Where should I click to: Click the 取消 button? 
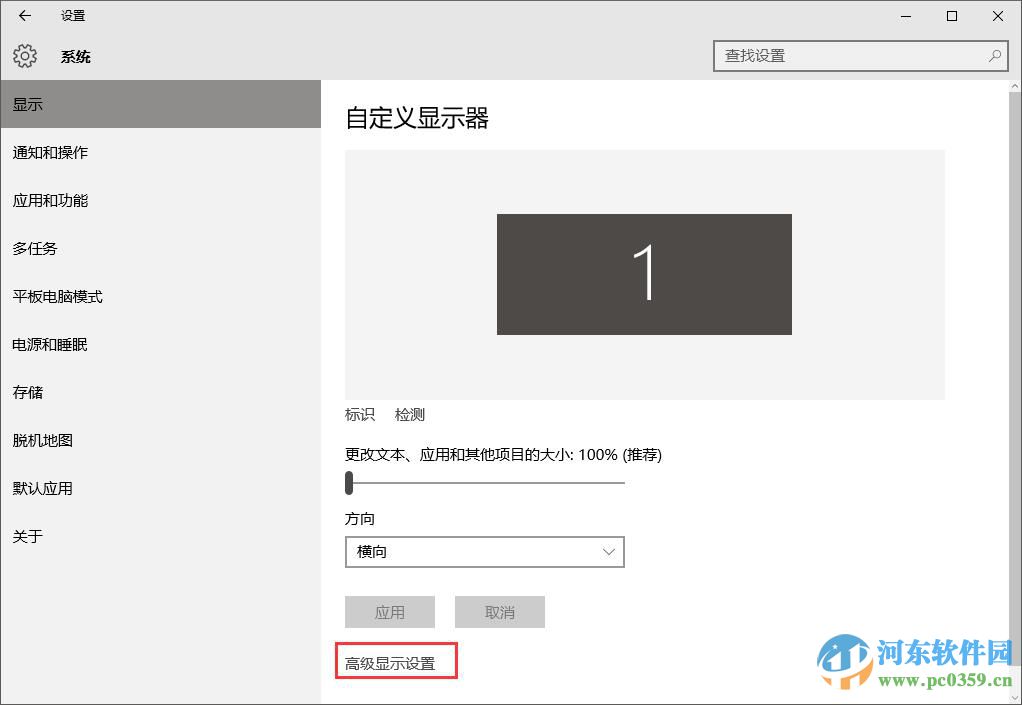pyautogui.click(x=499, y=612)
